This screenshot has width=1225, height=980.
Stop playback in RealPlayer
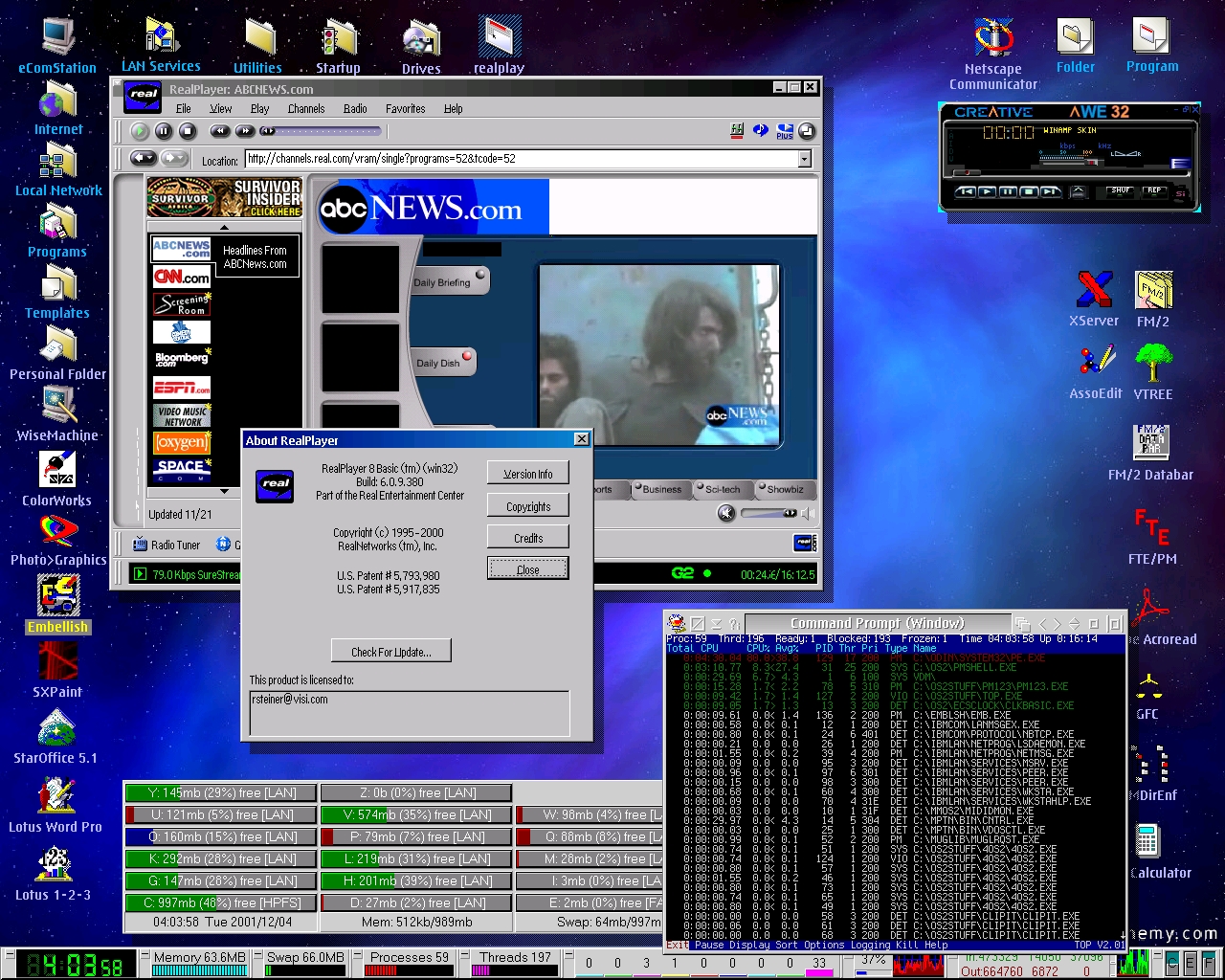point(188,131)
